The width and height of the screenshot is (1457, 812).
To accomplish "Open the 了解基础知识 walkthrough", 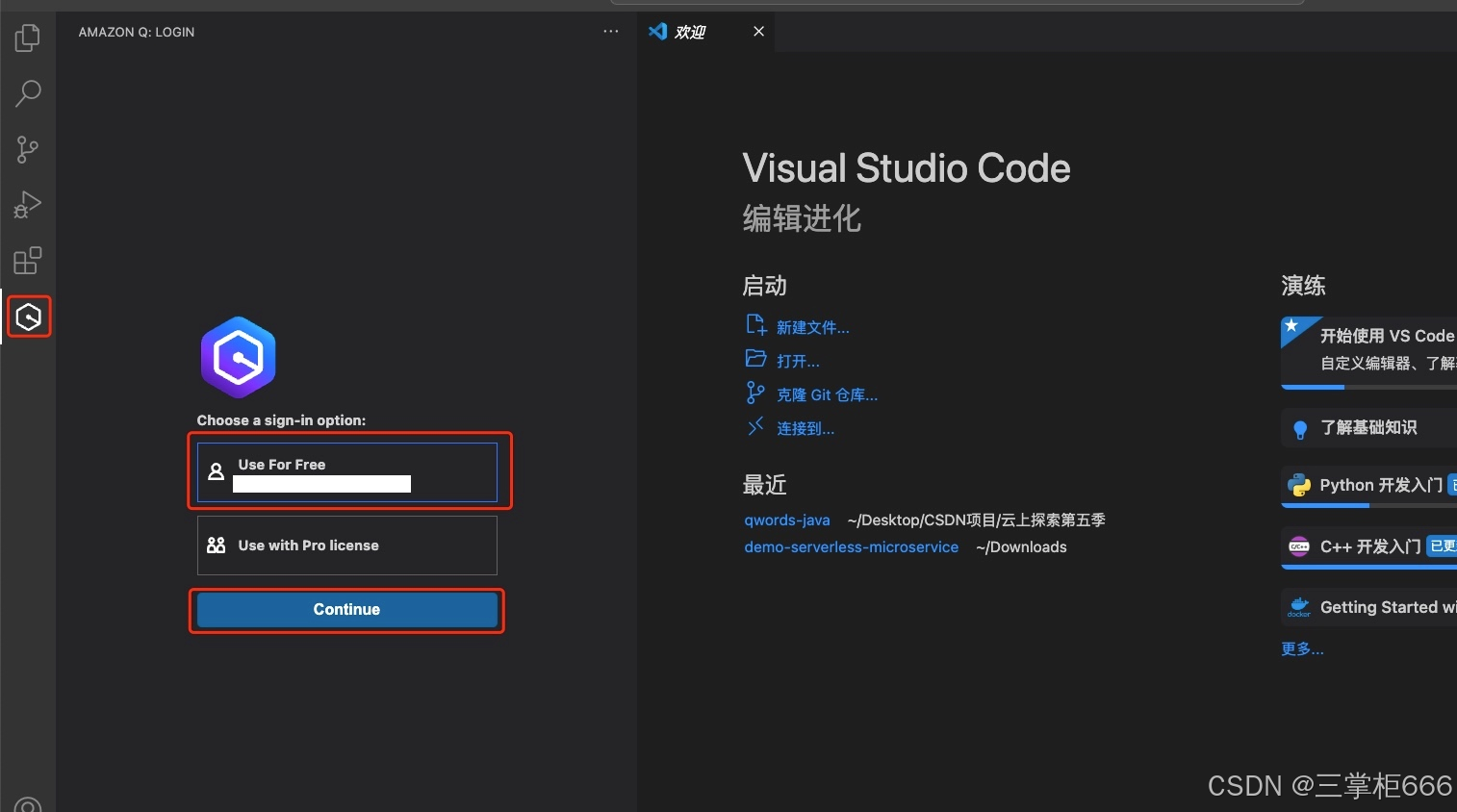I will point(1368,428).
